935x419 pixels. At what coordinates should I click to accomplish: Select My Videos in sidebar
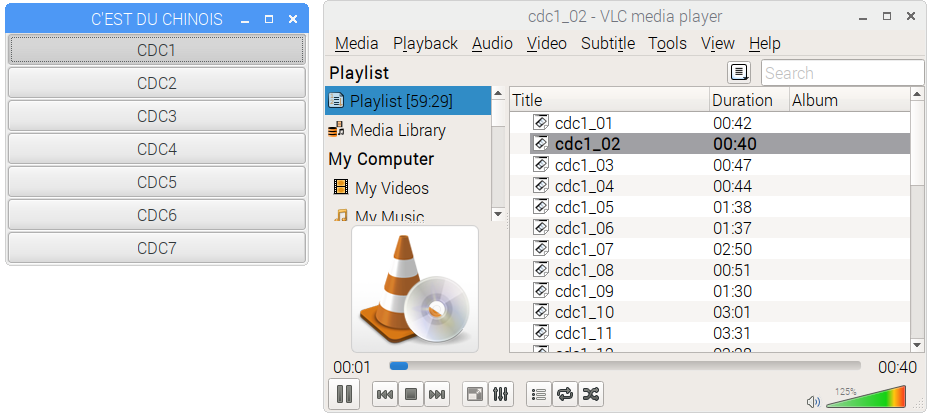coord(408,188)
